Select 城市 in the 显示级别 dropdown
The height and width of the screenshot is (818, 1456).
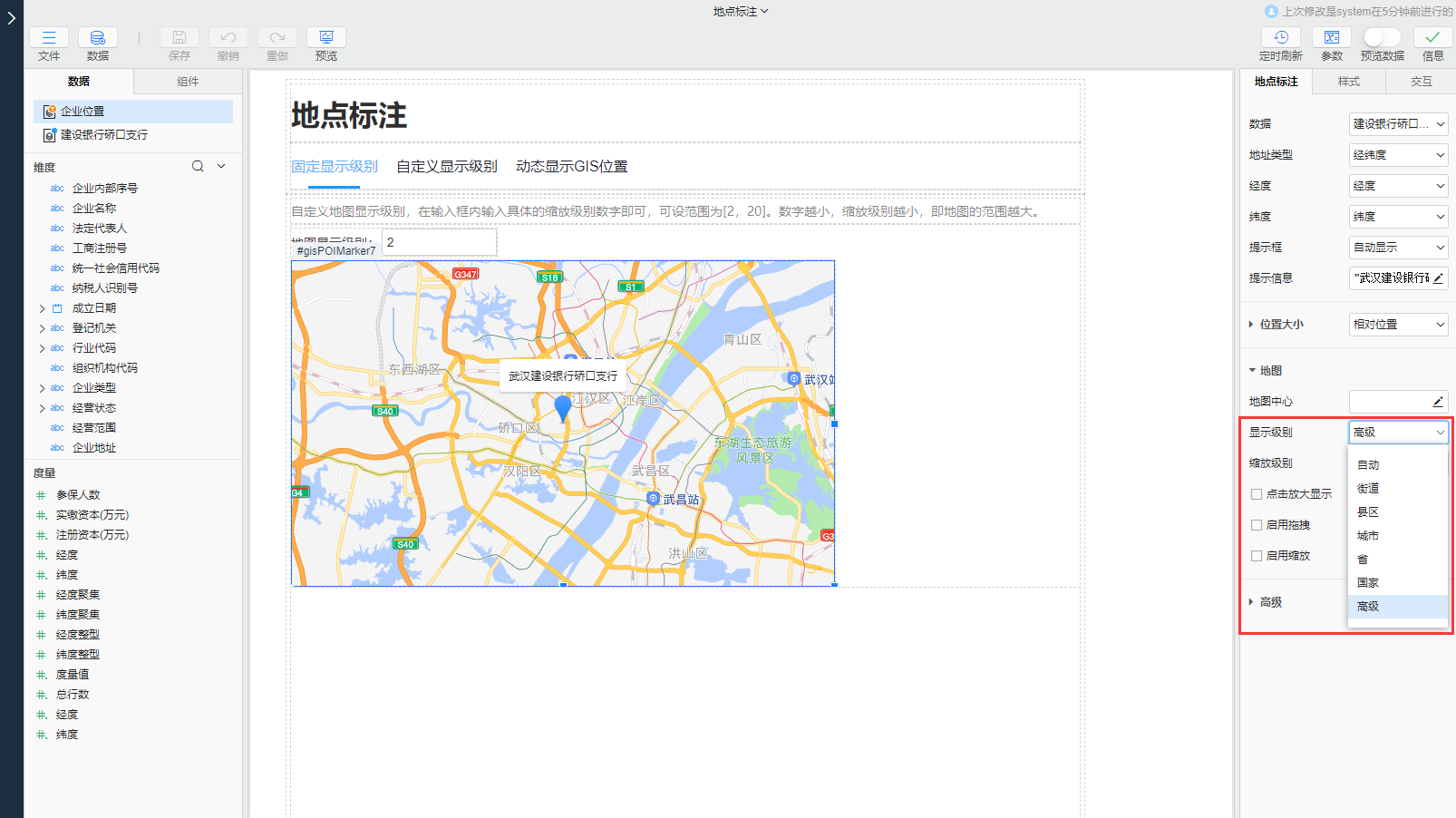click(x=1368, y=535)
